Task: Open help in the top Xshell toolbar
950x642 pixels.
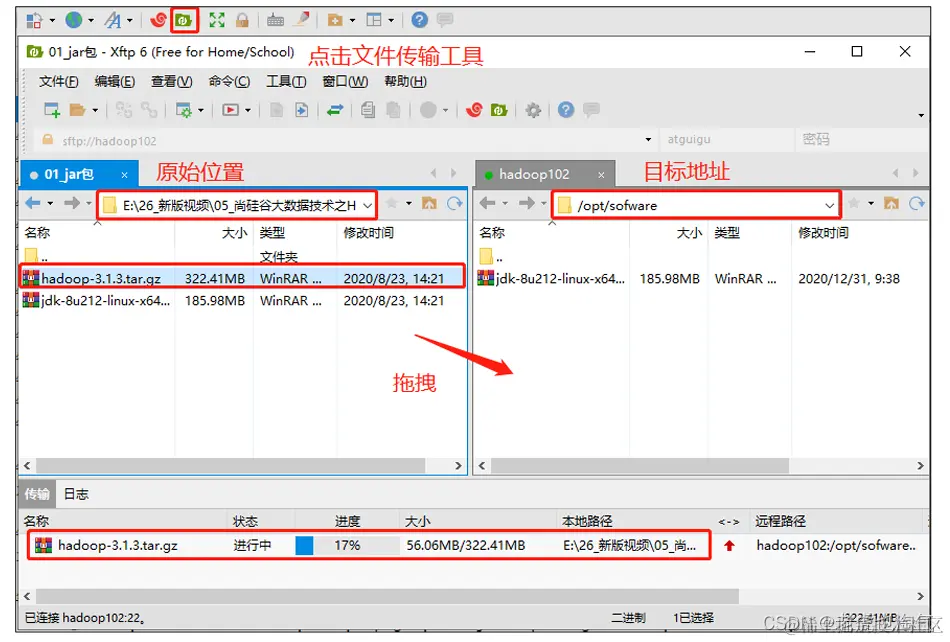Action: click(x=419, y=20)
